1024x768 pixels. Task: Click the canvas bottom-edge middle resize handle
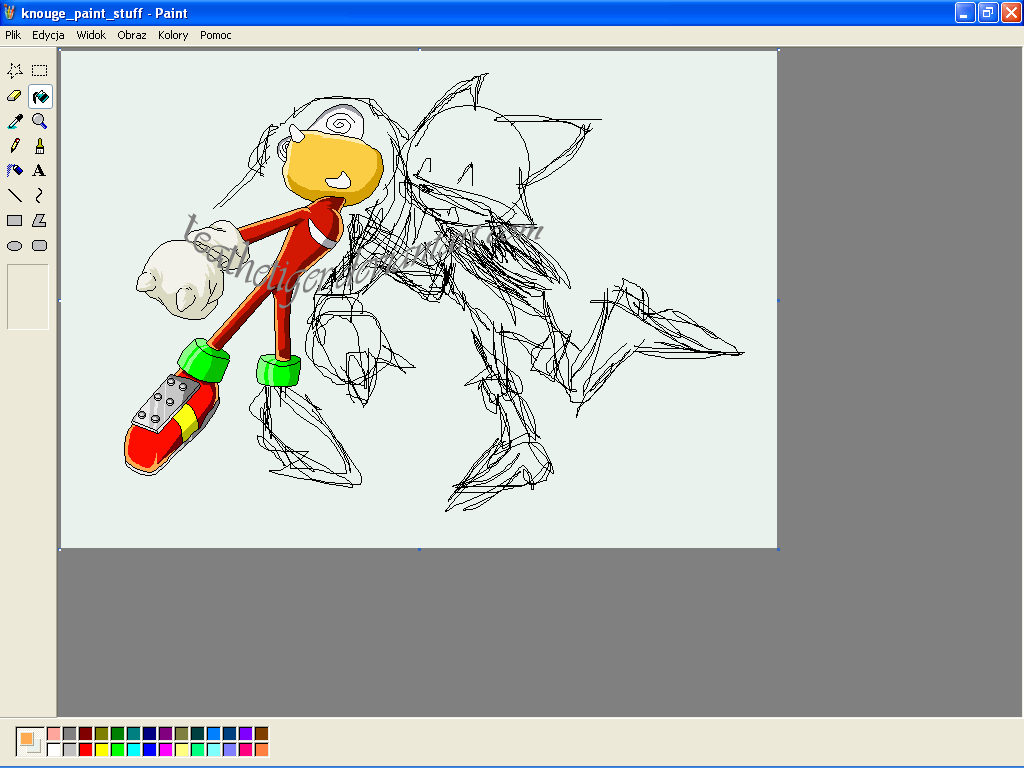pos(419,549)
